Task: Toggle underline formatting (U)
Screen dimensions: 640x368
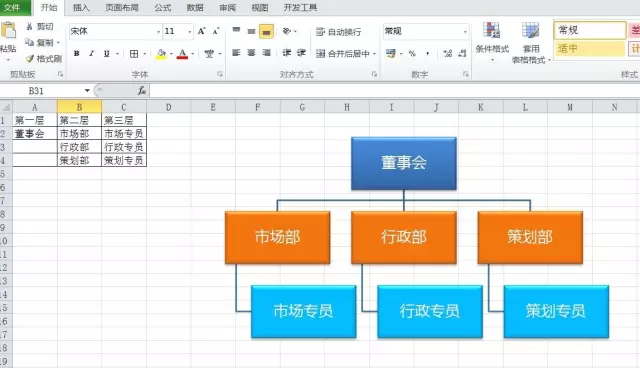Action: [107, 53]
